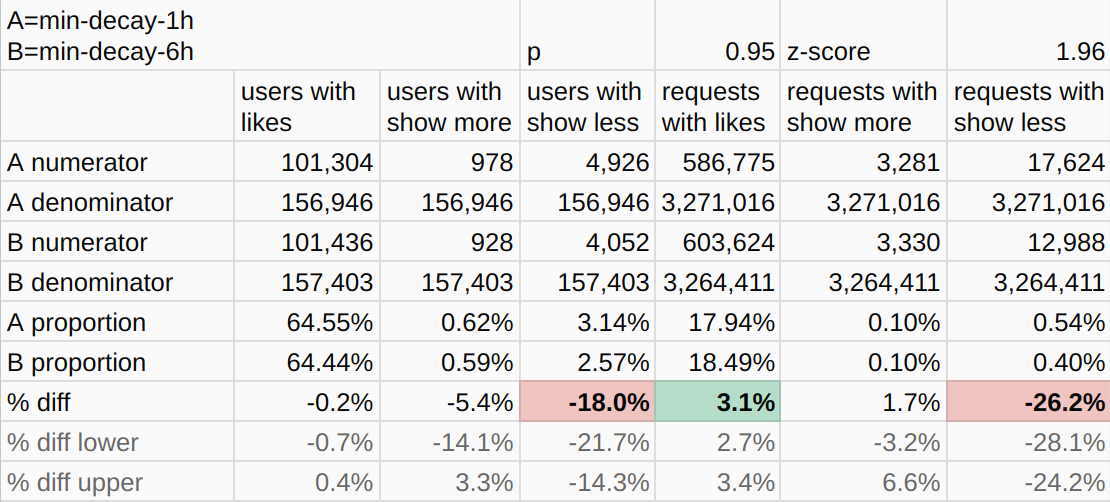Select the 'users with show more' header
Viewport: 1110px width, 502px height.
point(449,107)
